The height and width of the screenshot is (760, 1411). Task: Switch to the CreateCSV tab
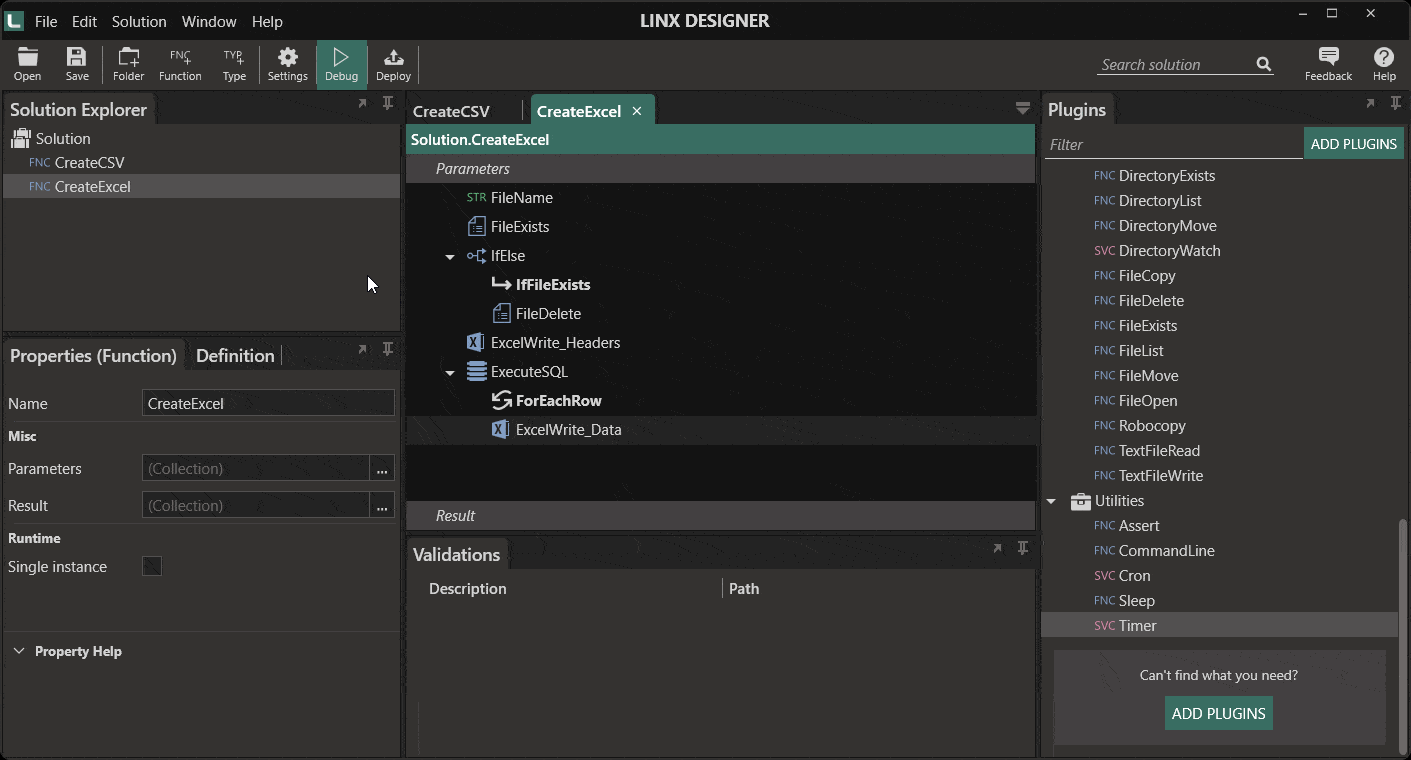click(x=451, y=111)
